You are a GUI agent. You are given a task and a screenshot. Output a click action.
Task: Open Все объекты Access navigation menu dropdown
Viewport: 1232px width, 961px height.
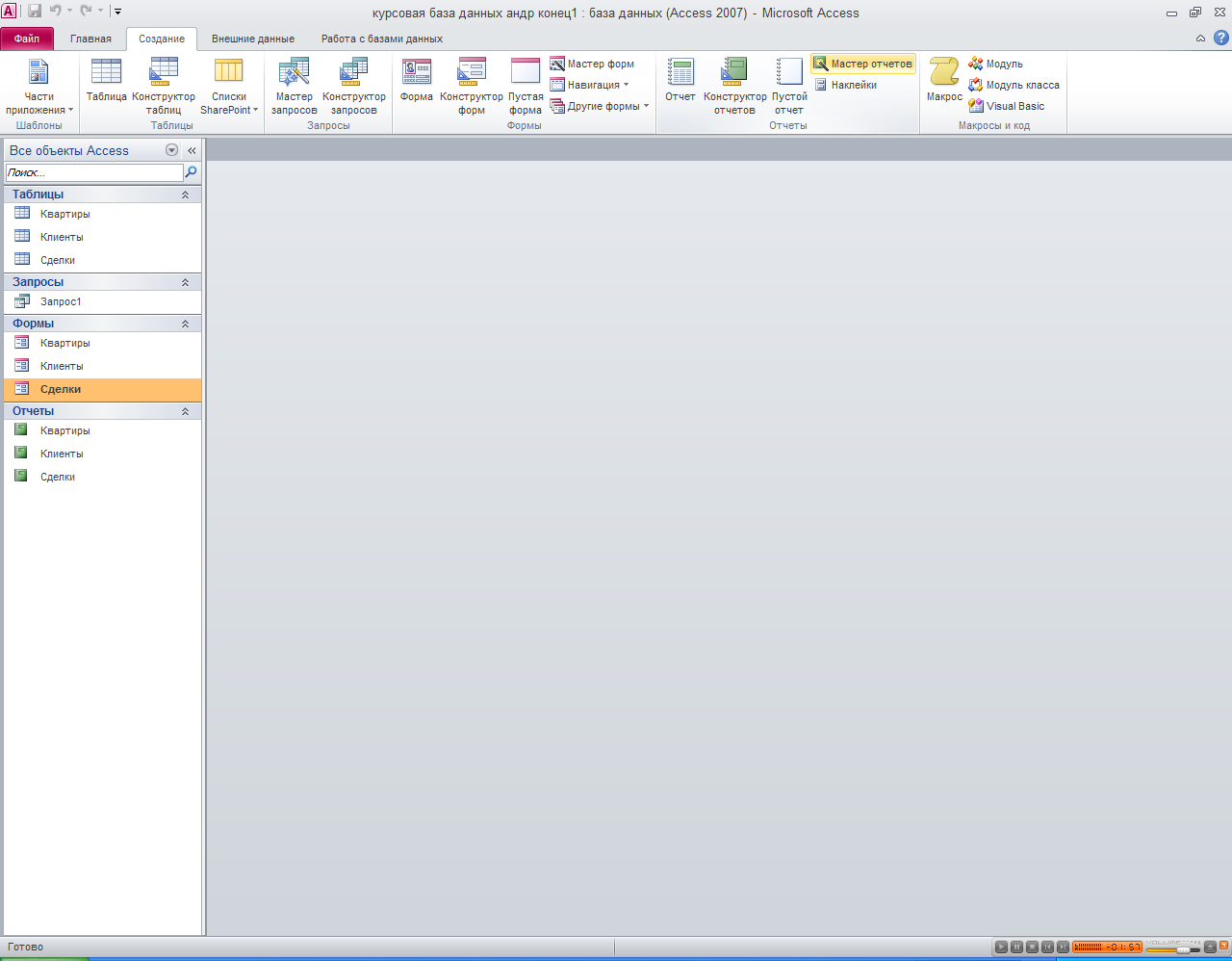[x=171, y=150]
